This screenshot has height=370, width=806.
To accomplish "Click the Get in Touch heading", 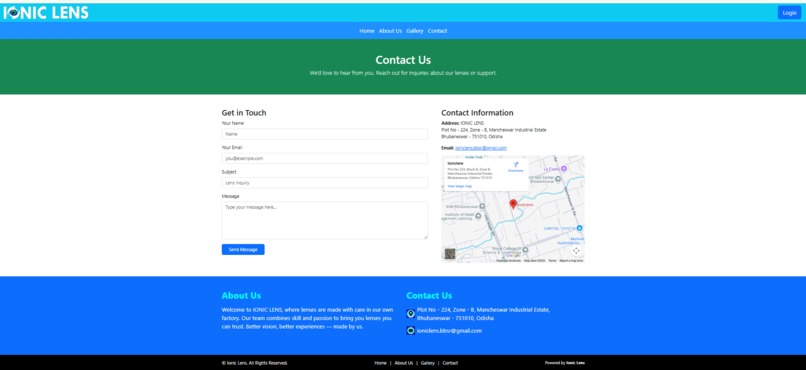I will [244, 113].
